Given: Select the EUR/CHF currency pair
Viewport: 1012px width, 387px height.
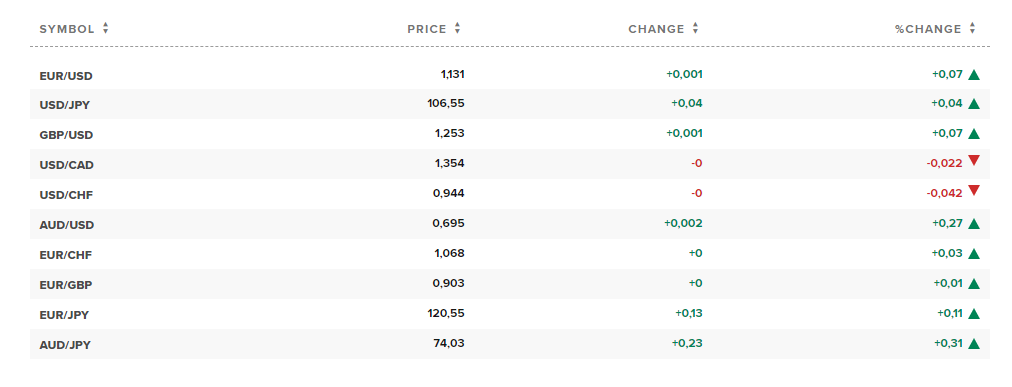Looking at the screenshot, I should click(65, 255).
